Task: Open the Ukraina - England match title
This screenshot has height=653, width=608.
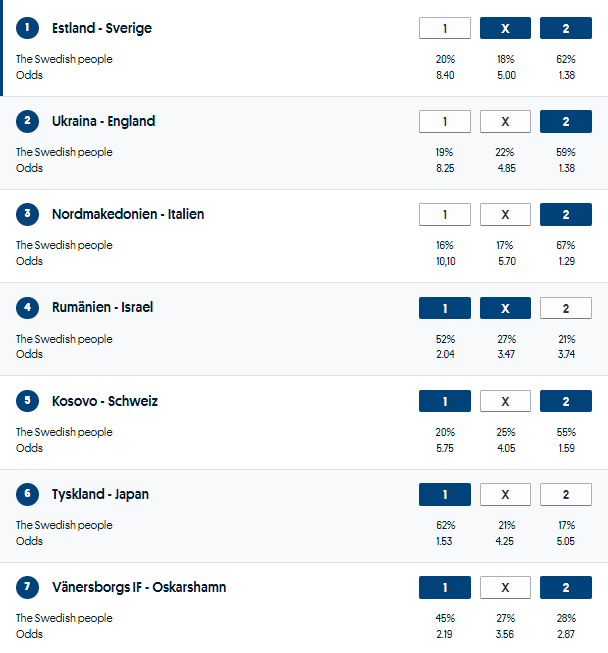Action: pyautogui.click(x=103, y=121)
